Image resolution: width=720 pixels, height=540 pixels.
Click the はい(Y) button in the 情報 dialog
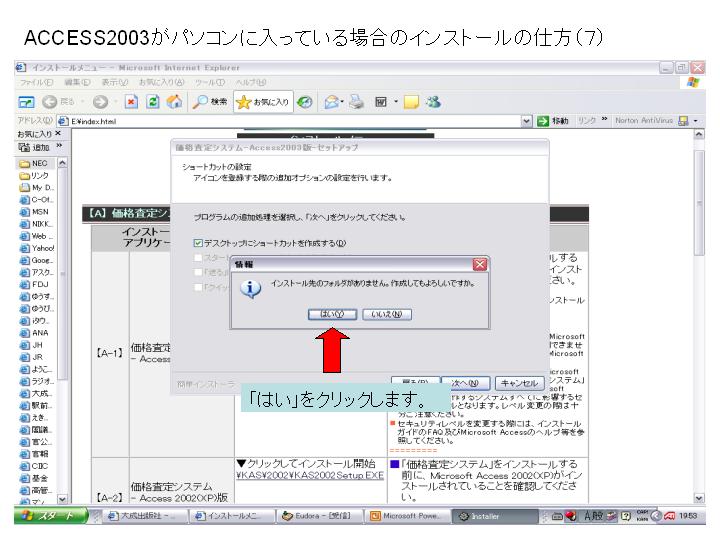[332, 314]
